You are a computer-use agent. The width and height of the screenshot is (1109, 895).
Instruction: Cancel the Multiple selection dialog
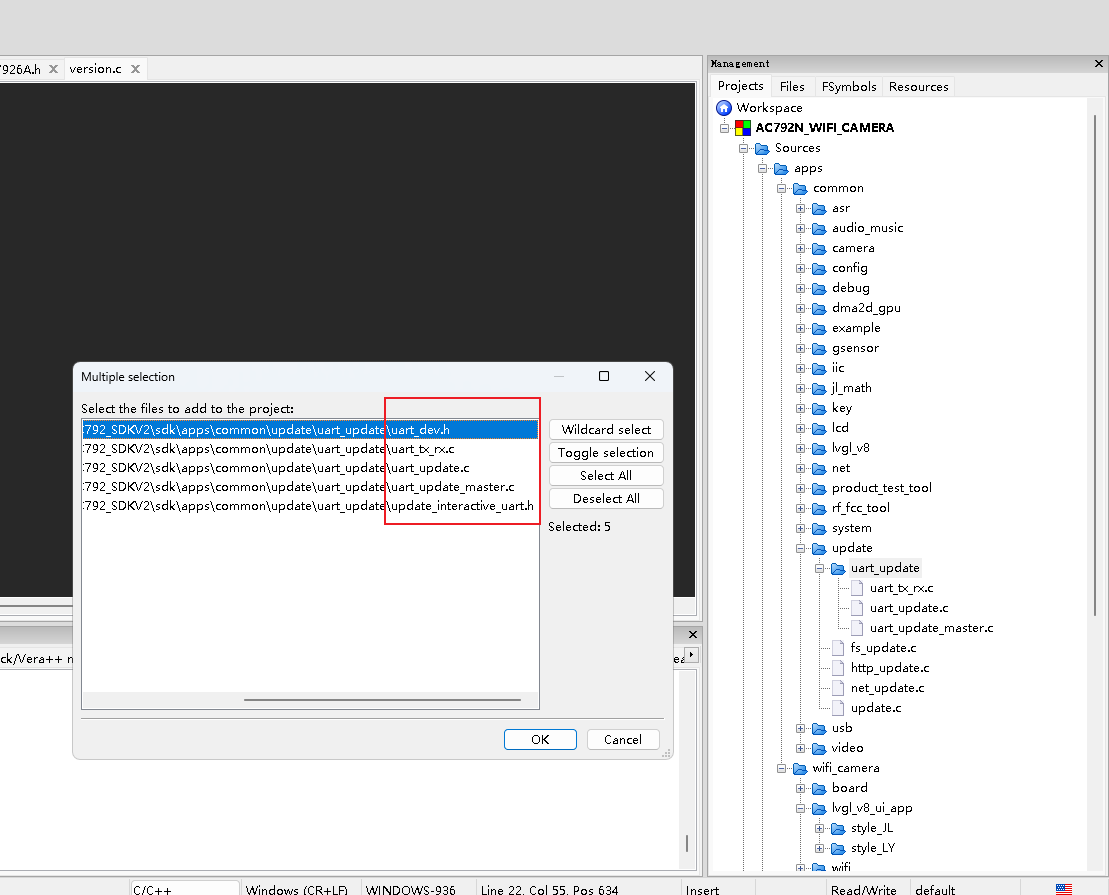point(623,739)
